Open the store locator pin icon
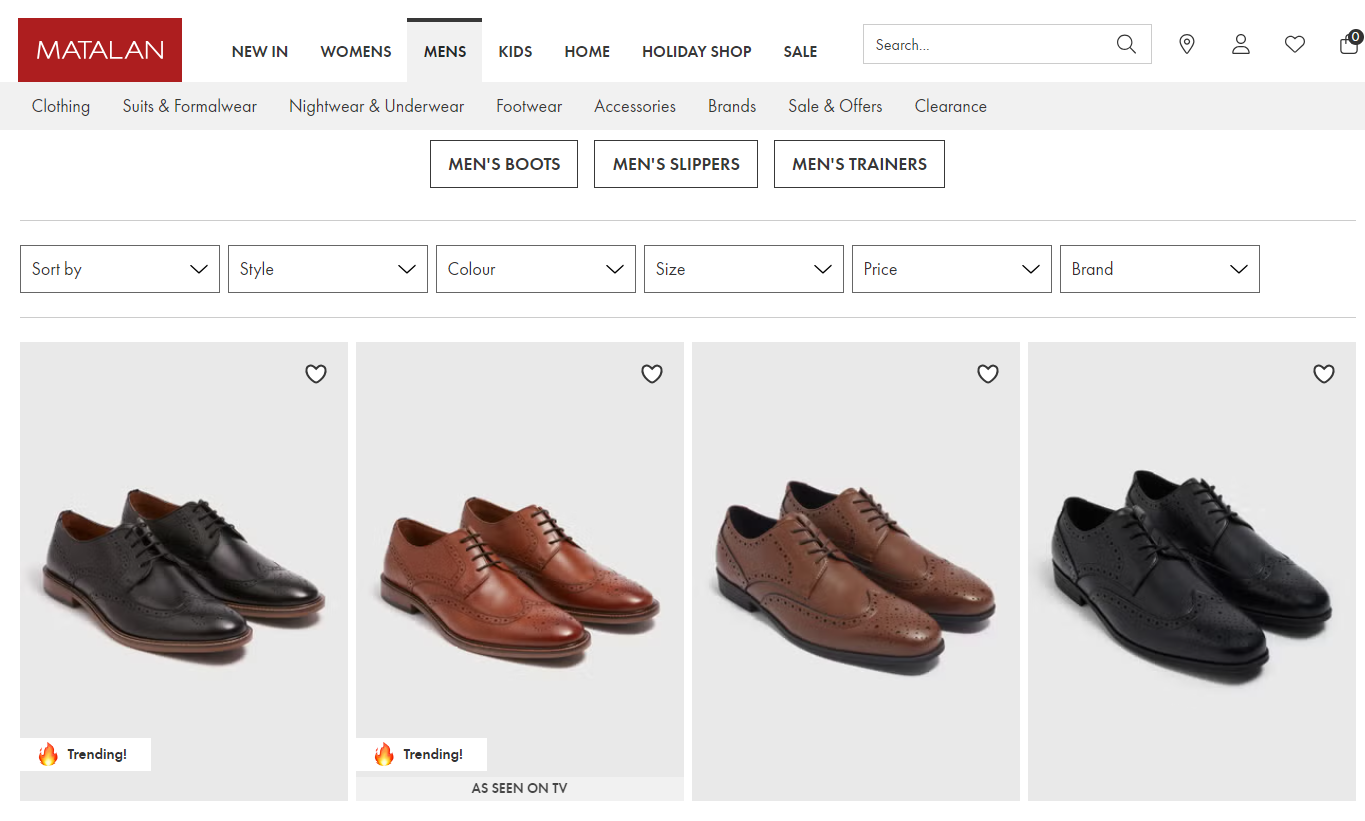Screen dimensions: 1365x821 (x=1187, y=44)
